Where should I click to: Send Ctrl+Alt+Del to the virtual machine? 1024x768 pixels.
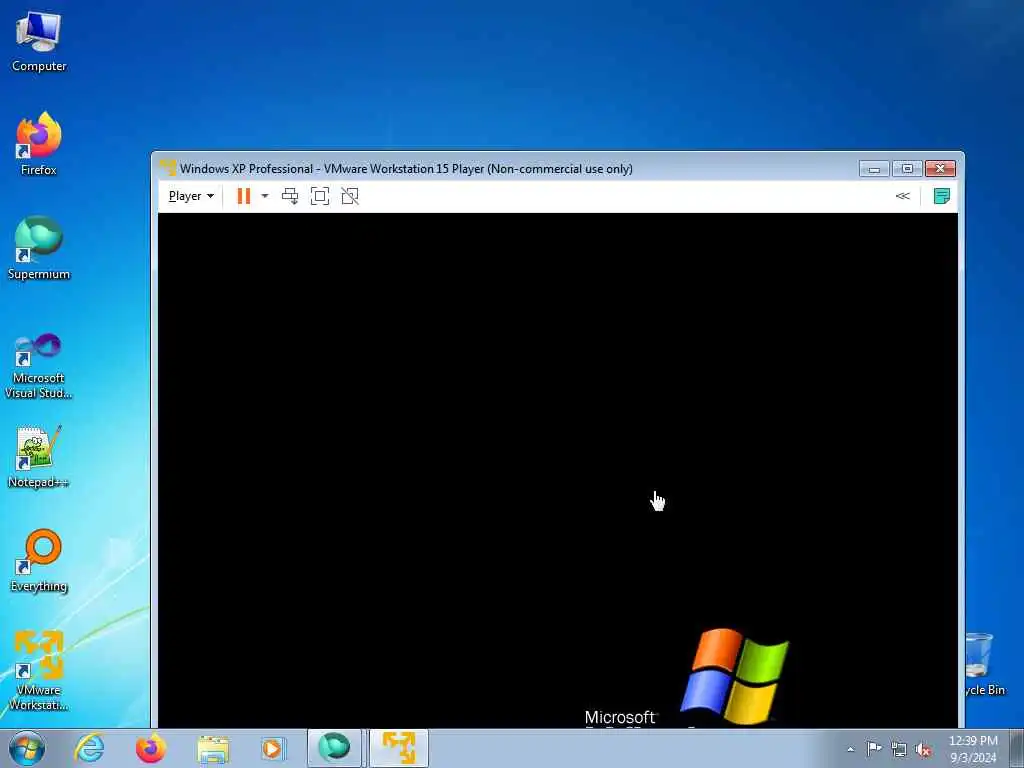click(289, 196)
